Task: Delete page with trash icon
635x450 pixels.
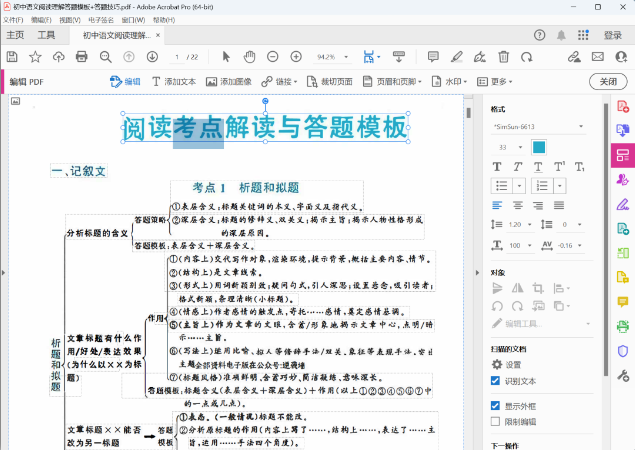Action: 503,57
